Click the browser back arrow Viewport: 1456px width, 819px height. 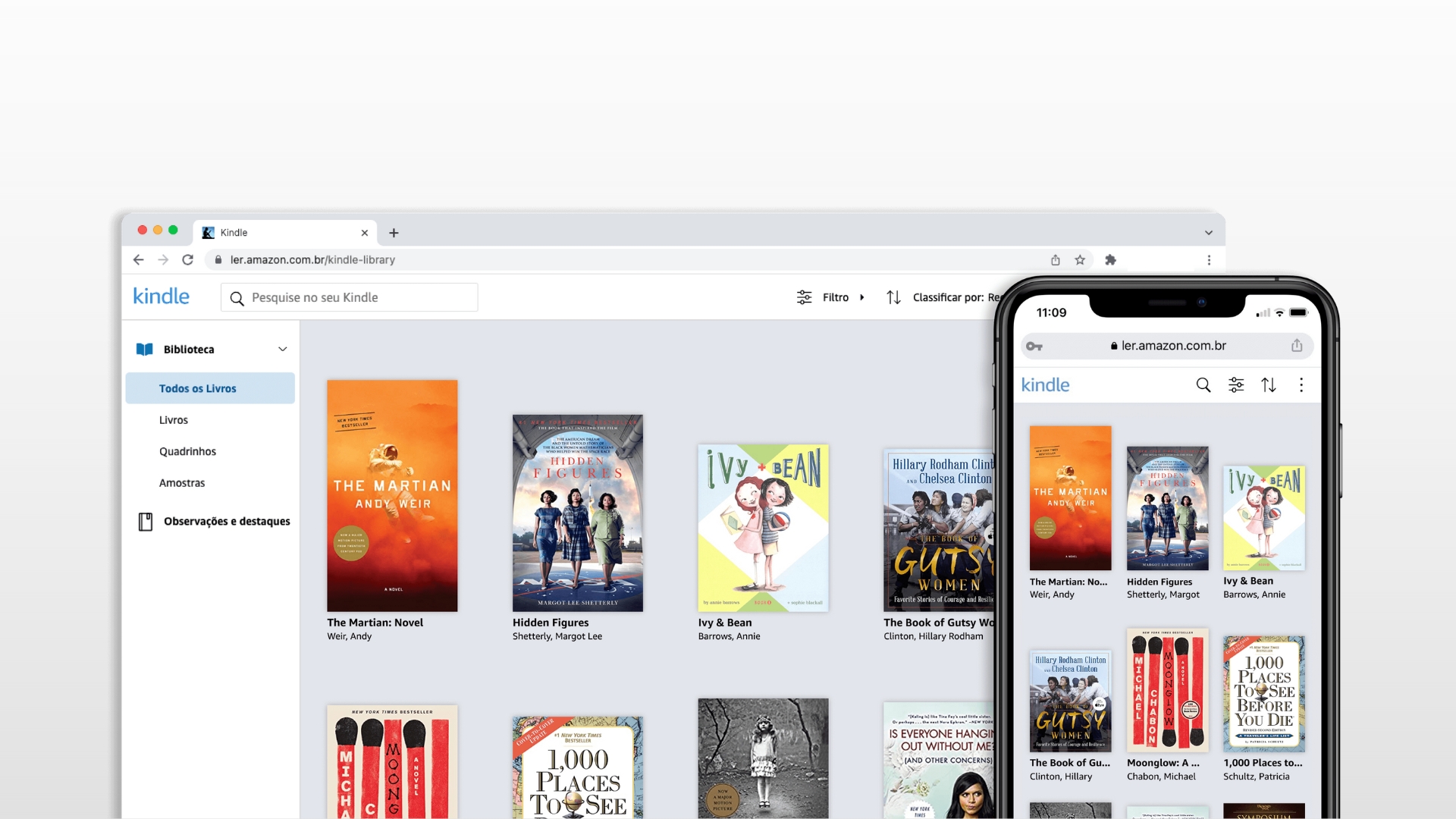point(138,259)
